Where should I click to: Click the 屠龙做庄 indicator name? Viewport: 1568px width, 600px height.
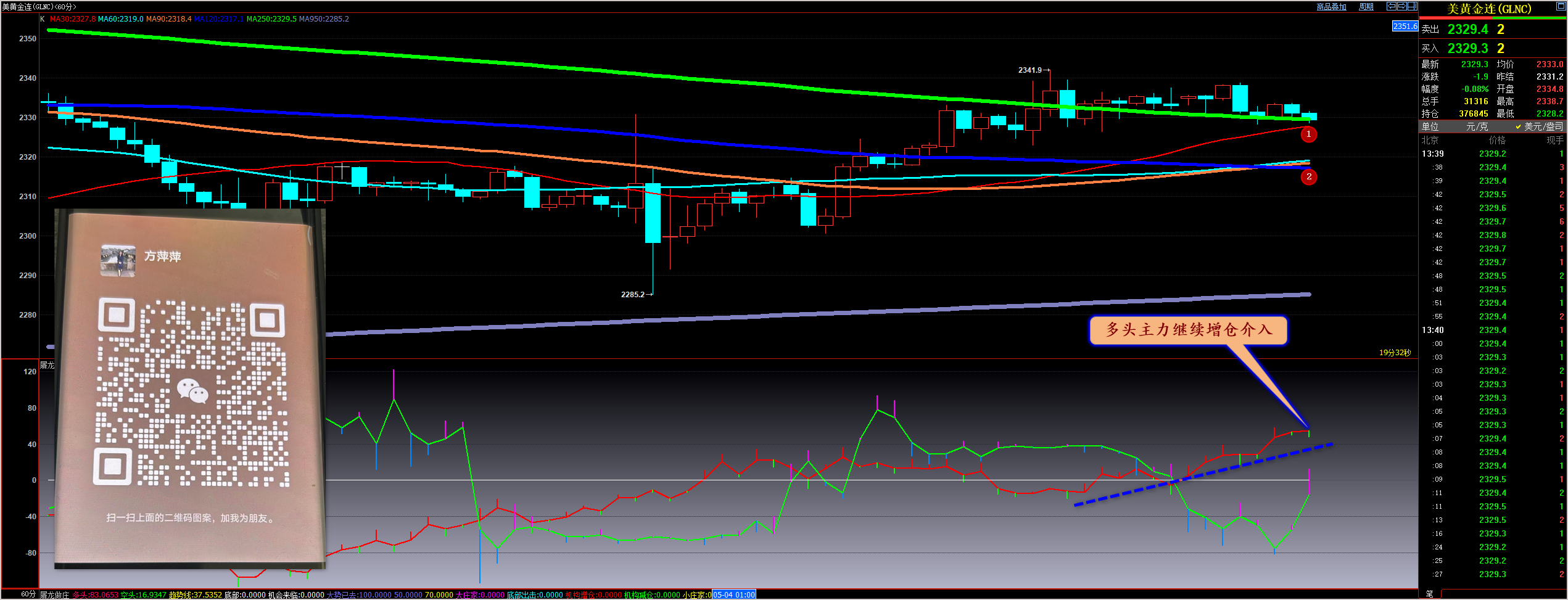tap(54, 595)
